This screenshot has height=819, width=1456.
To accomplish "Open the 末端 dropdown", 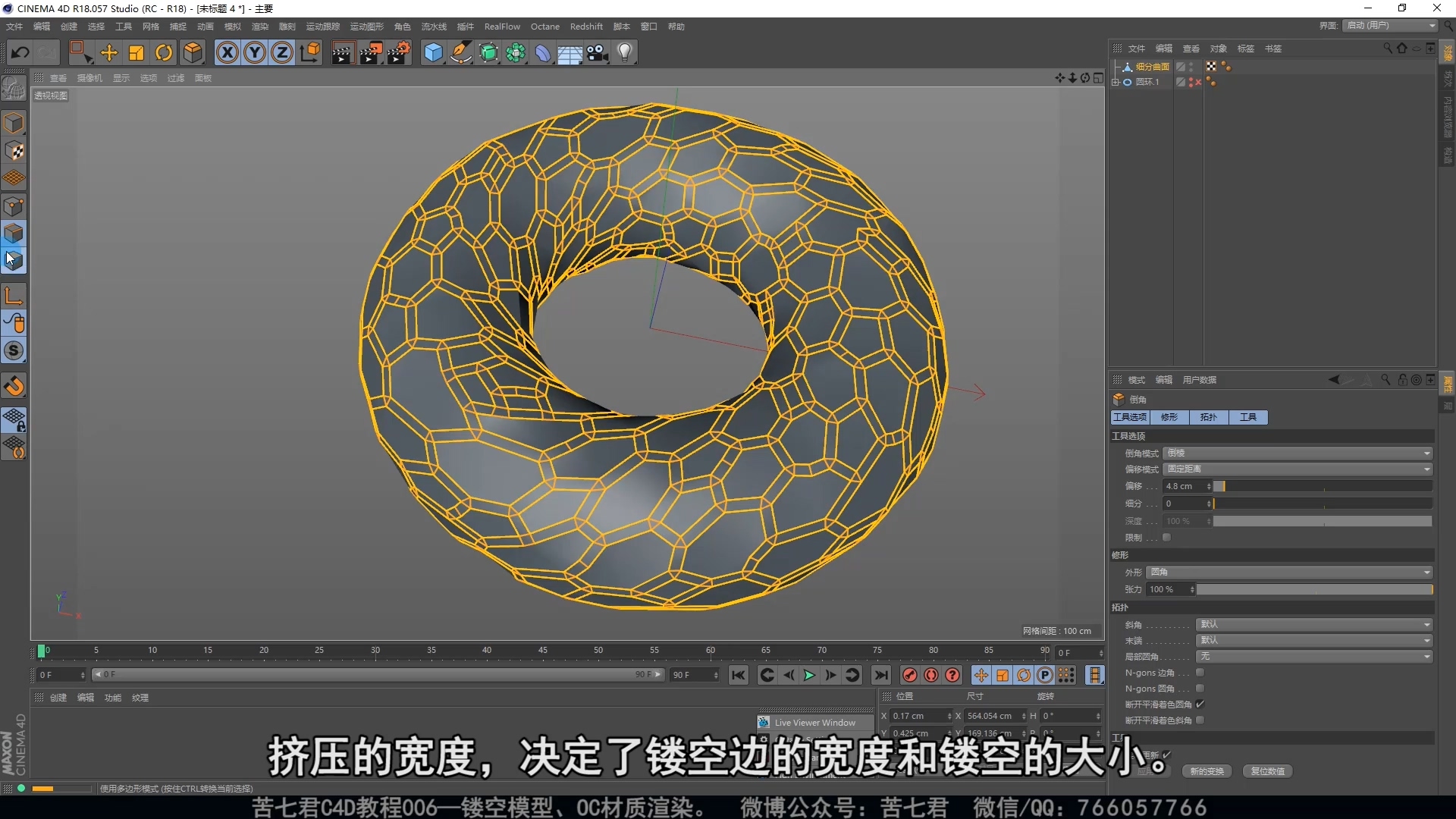I will 1314,640.
